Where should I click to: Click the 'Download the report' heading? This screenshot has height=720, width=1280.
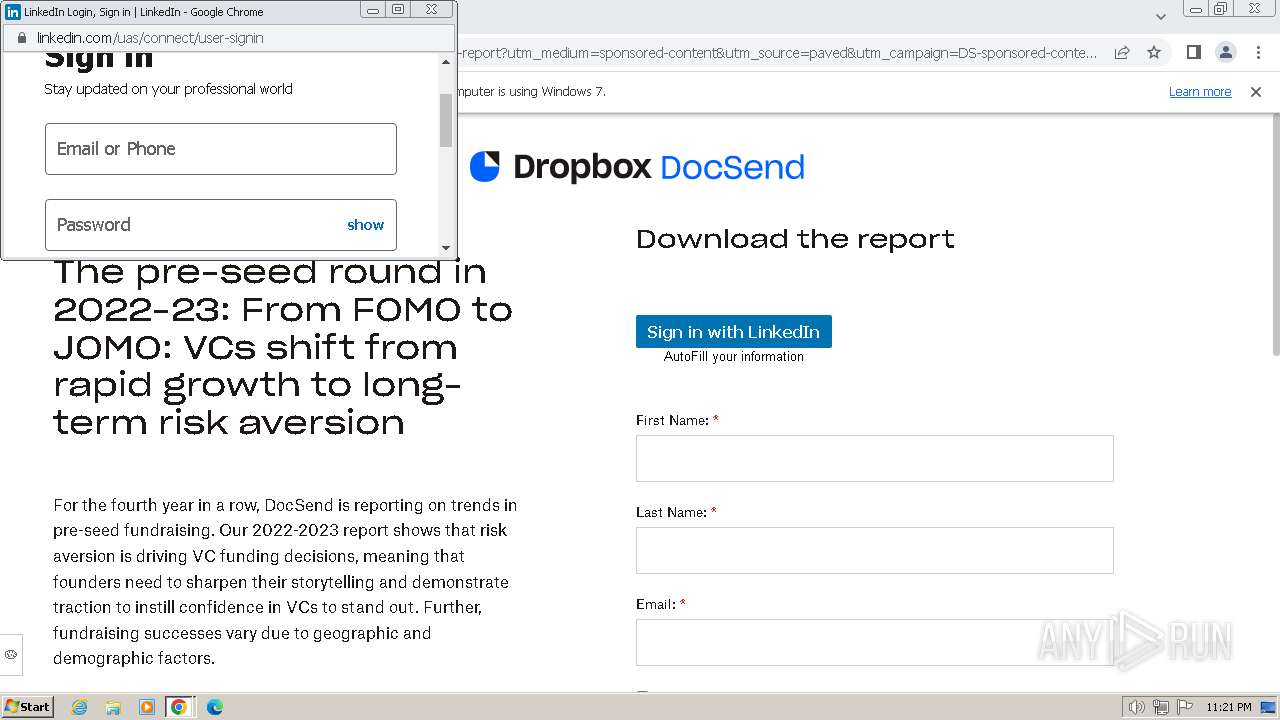pyautogui.click(x=795, y=239)
